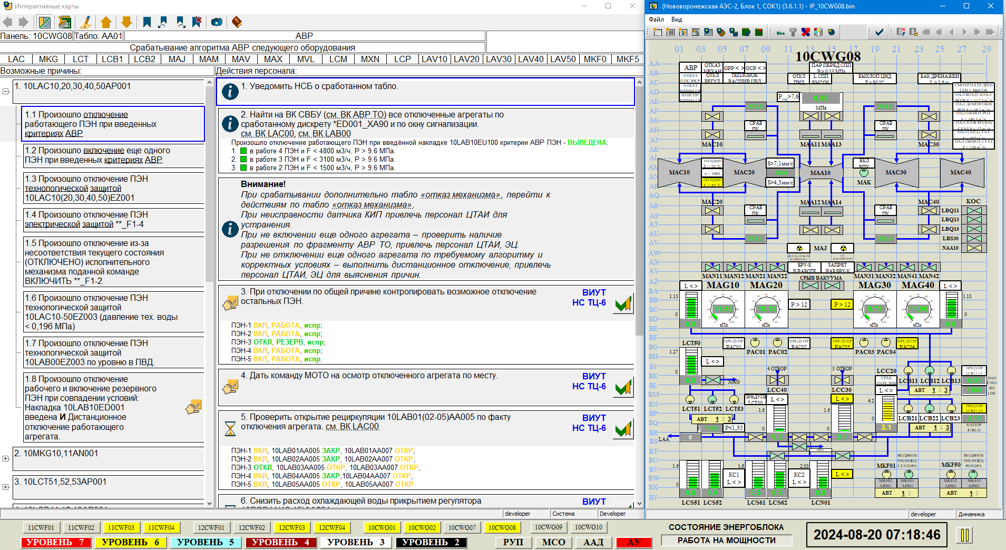Click the red and blue cross icon
Image resolution: width=1006 pixels, height=550 pixels.
[805, 32]
